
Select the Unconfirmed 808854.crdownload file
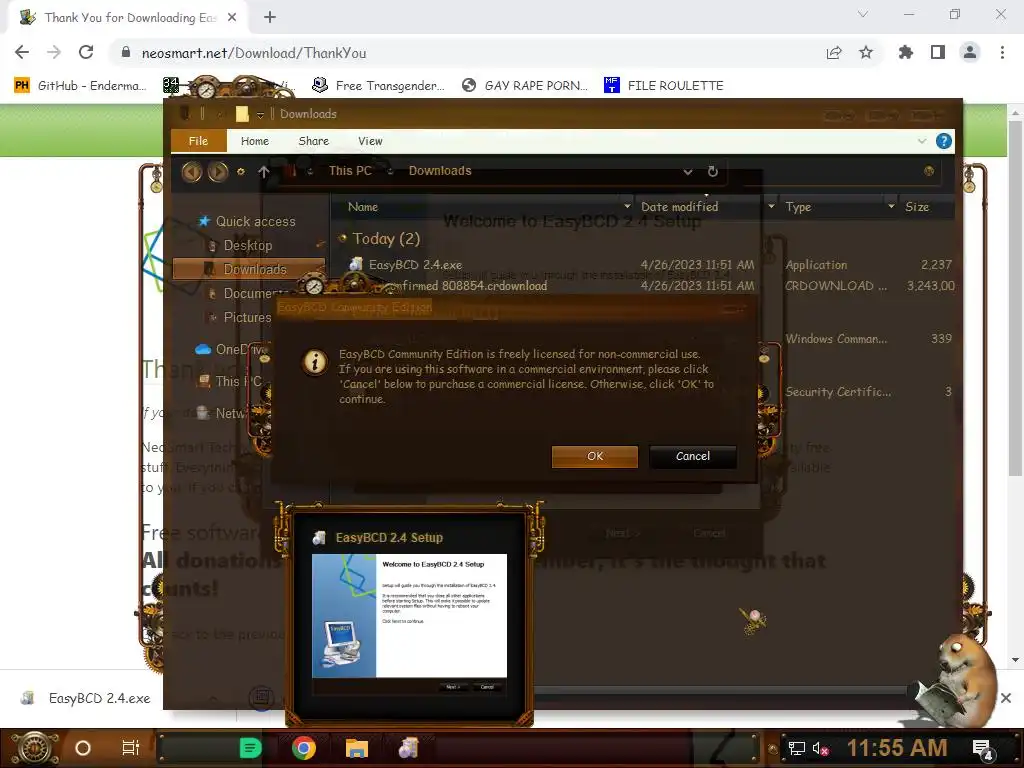[470, 286]
